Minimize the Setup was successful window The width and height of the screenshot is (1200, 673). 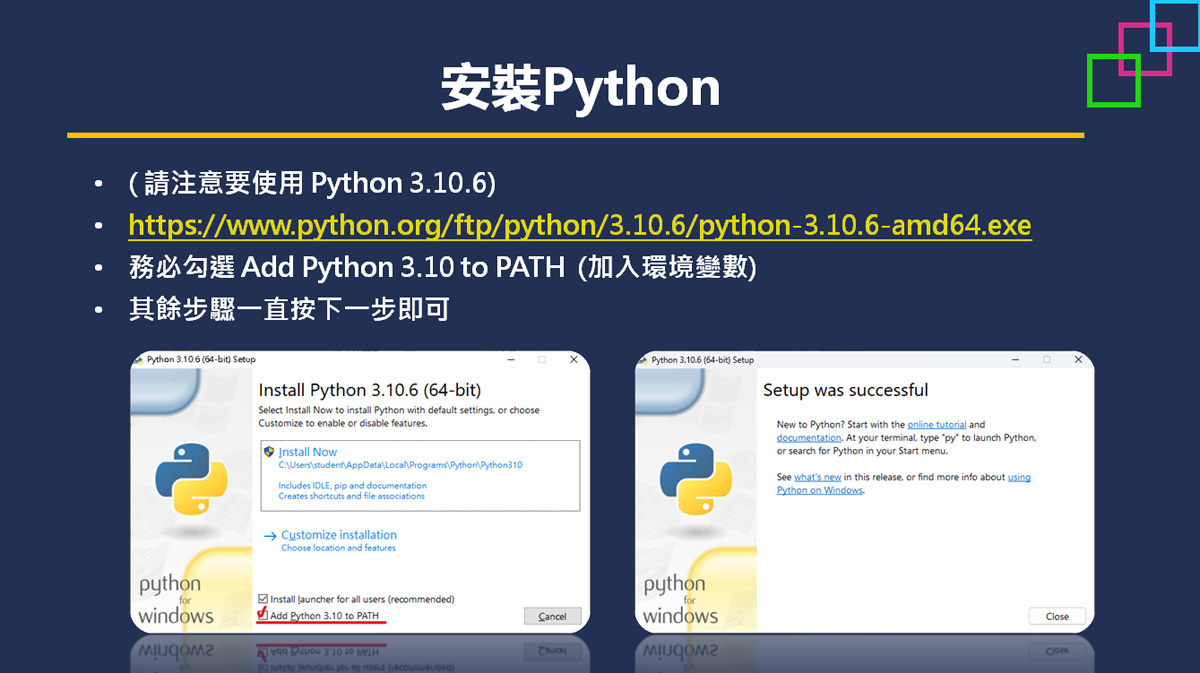pyautogui.click(x=1014, y=359)
